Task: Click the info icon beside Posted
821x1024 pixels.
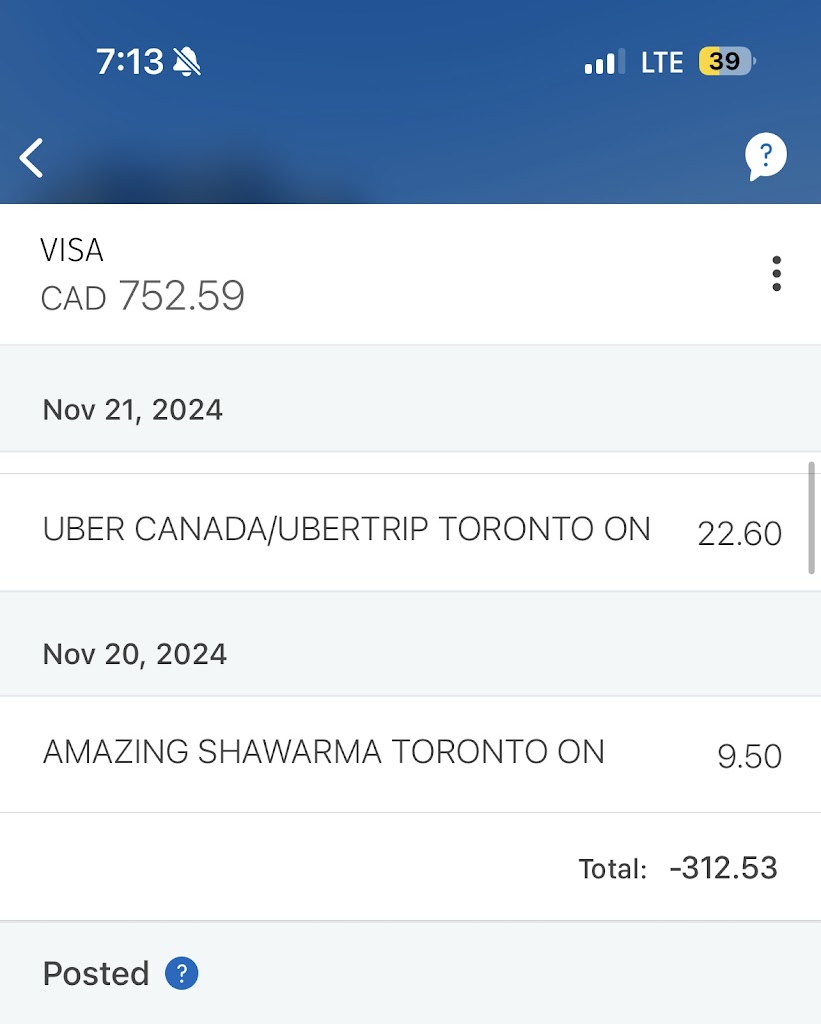Action: click(182, 973)
